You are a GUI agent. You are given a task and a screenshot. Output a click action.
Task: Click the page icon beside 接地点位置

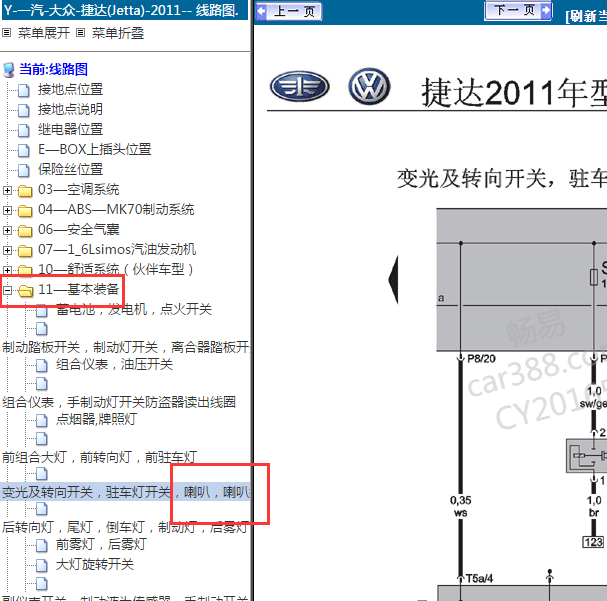coord(24,91)
